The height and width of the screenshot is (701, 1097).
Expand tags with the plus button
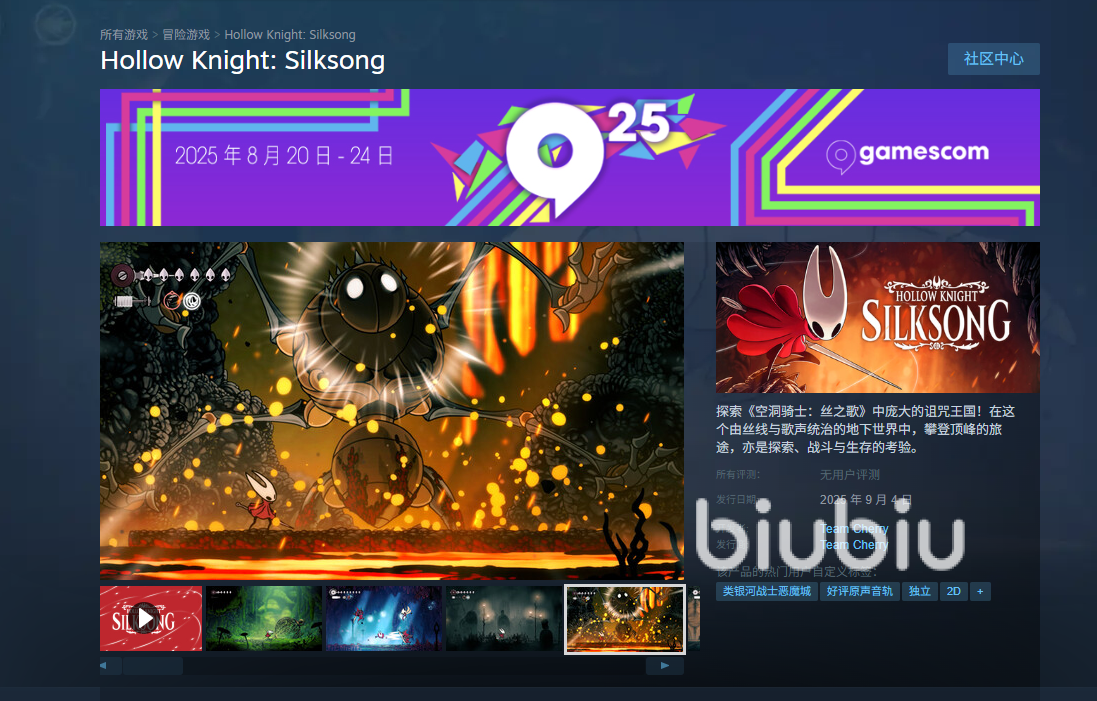point(980,591)
